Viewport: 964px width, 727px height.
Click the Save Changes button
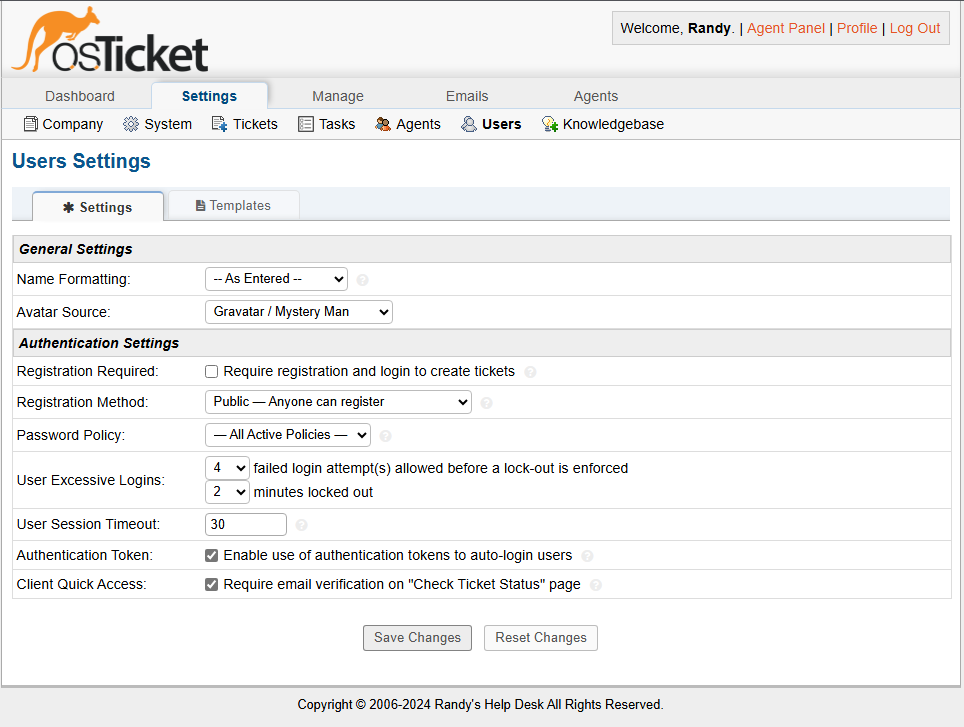[x=417, y=637]
